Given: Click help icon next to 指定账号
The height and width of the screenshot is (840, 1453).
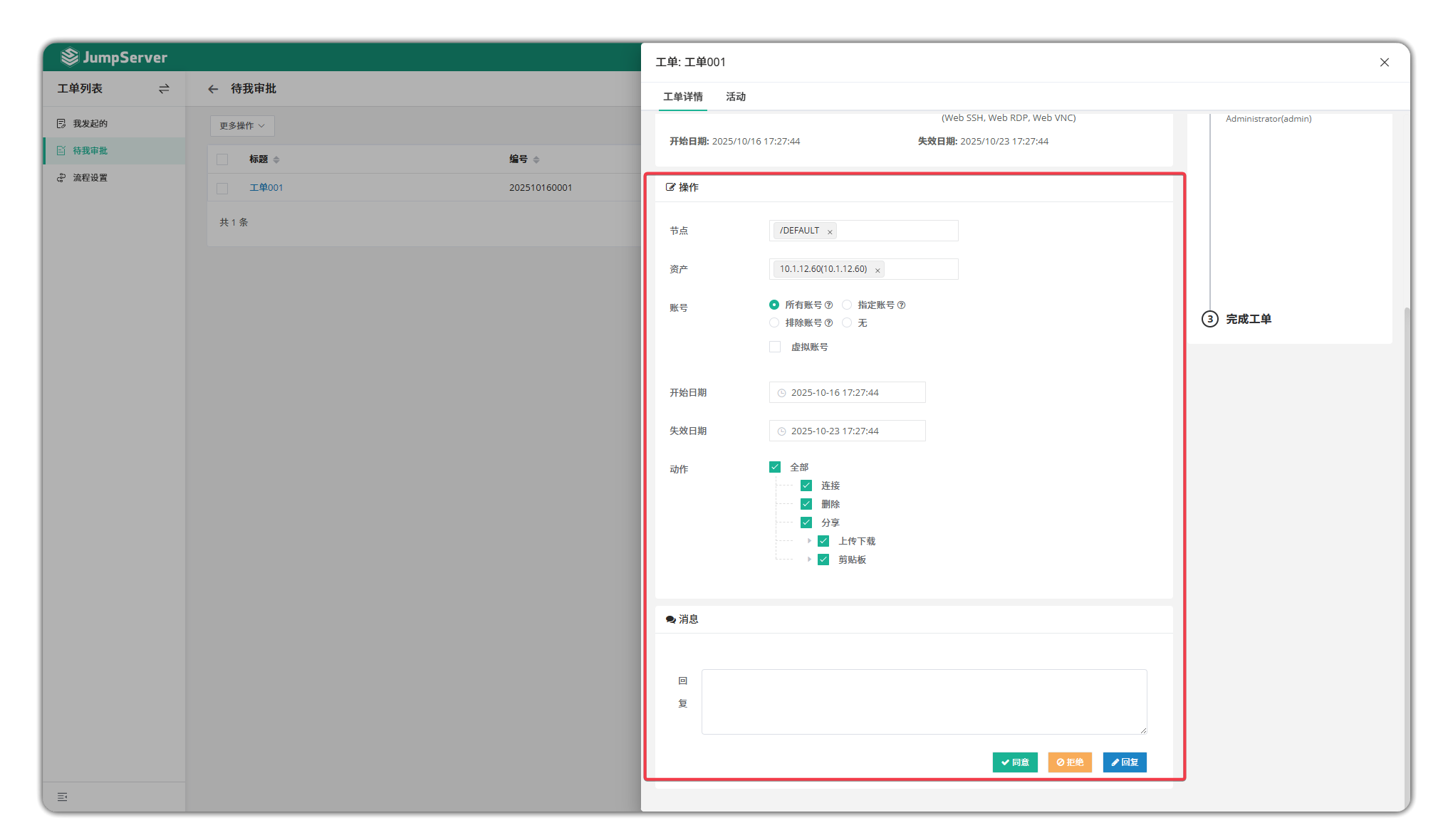Looking at the screenshot, I should pyautogui.click(x=901, y=305).
